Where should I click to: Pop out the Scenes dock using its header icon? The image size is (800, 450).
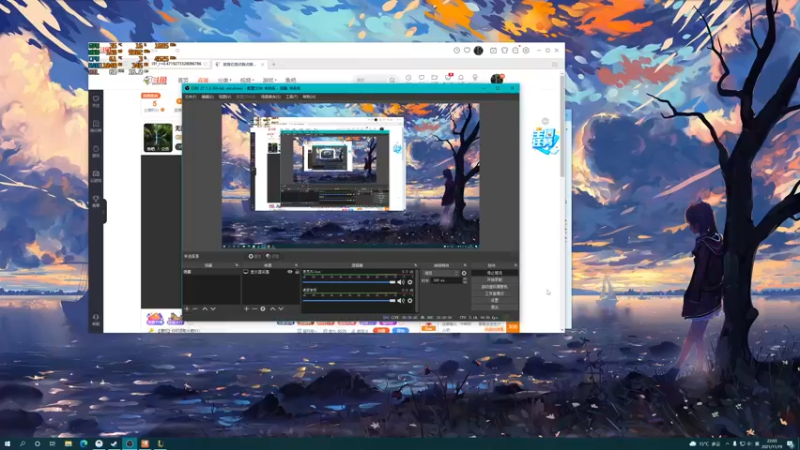[x=236, y=265]
